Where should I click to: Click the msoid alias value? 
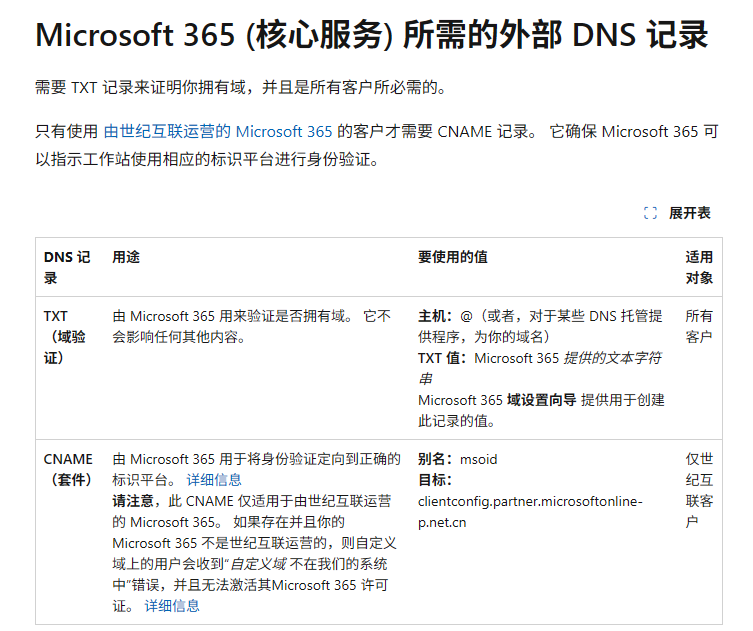(x=478, y=460)
